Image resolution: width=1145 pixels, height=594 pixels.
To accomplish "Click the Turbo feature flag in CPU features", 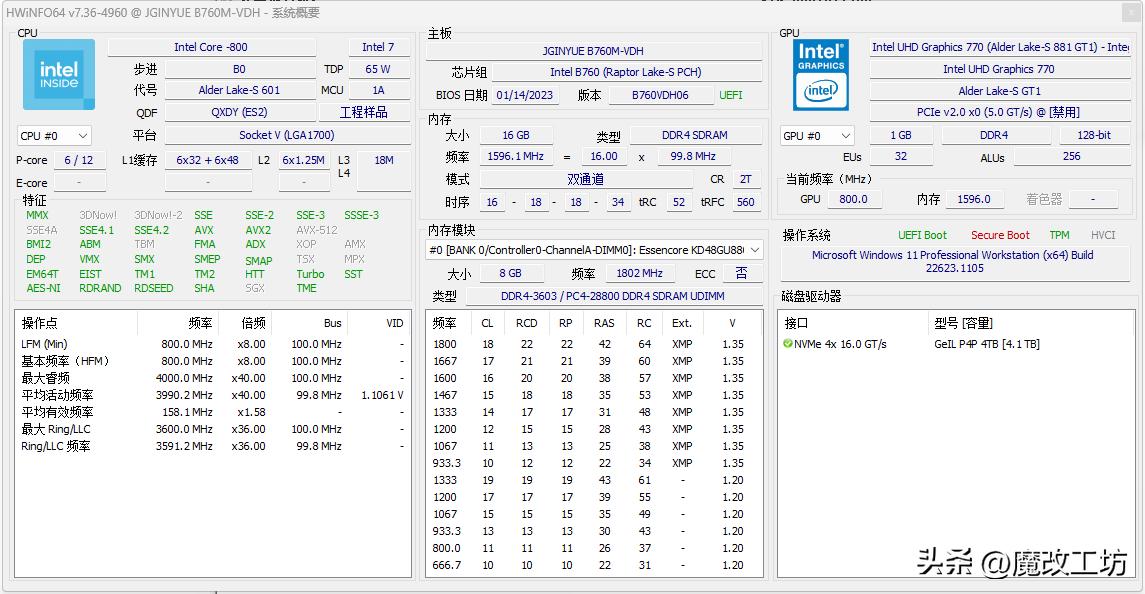I will click(310, 274).
